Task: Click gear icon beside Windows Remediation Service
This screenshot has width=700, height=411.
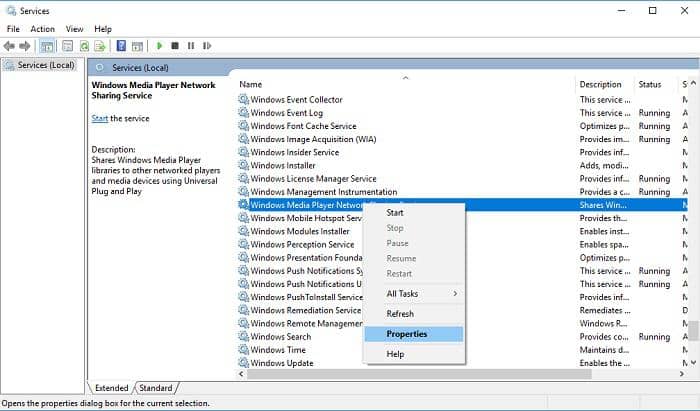Action: 243,310
